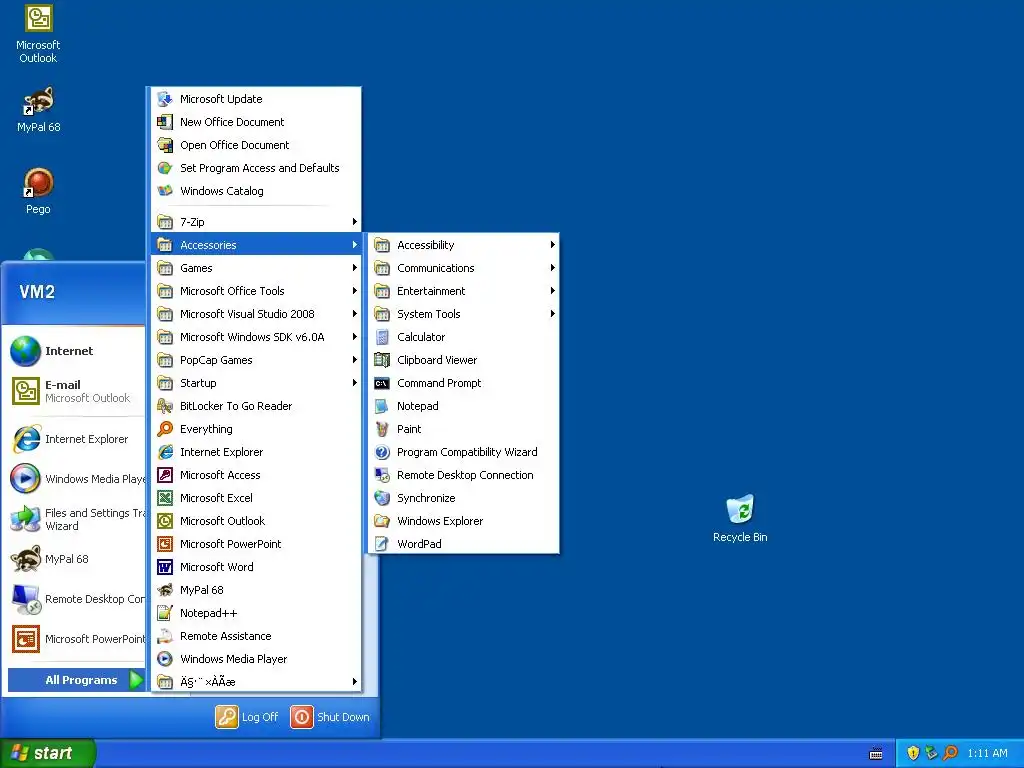Launch Microsoft PowerPoint from programs list
The width and height of the screenshot is (1024, 768).
pos(257,544)
